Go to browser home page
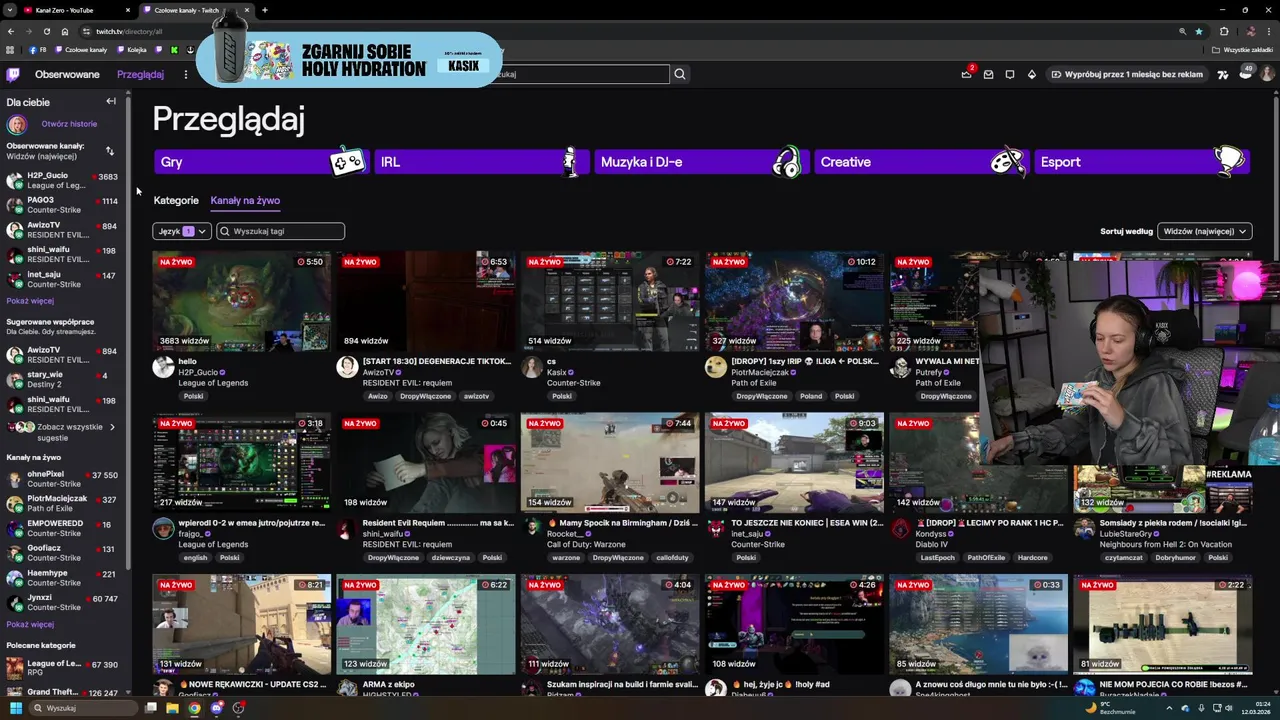This screenshot has width=1280, height=720. point(65,31)
